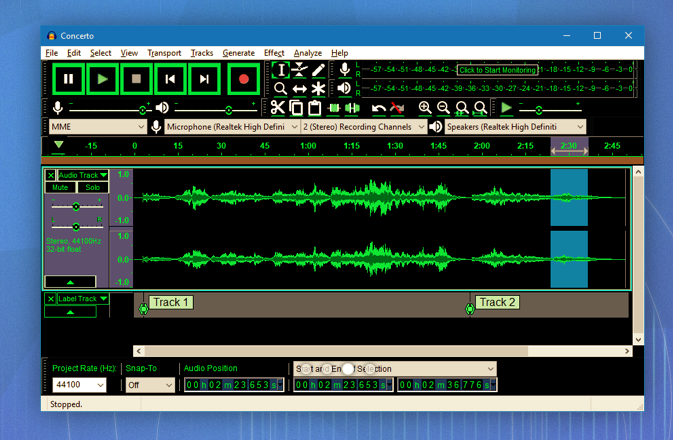Skip to start of project
Image resolution: width=673 pixels, height=440 pixels.
(171, 79)
